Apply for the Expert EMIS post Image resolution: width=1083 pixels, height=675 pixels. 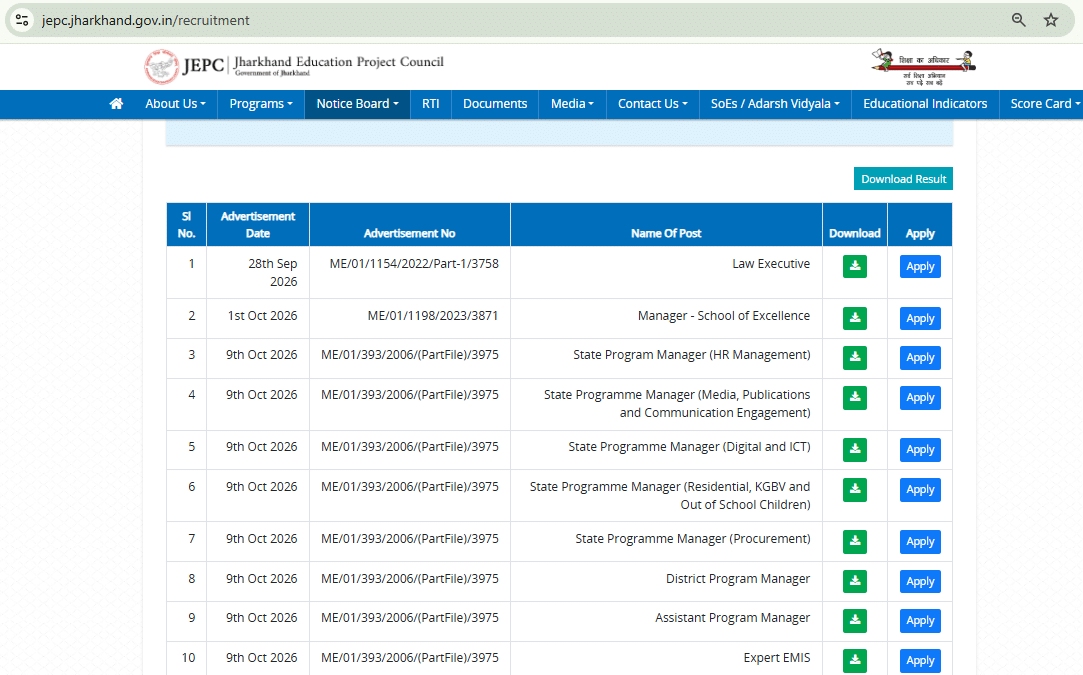click(x=920, y=660)
